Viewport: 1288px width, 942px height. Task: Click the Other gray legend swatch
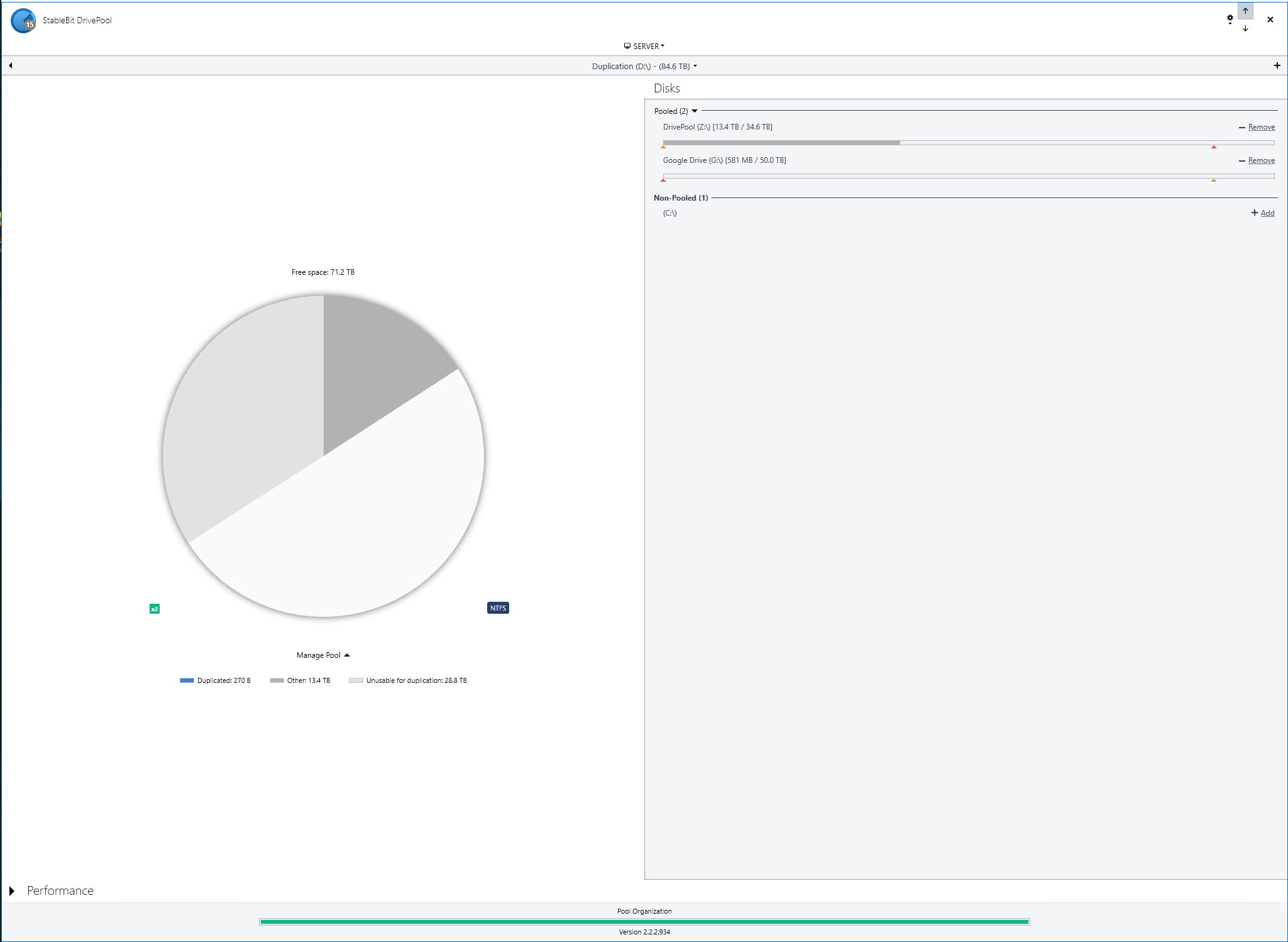(277, 680)
